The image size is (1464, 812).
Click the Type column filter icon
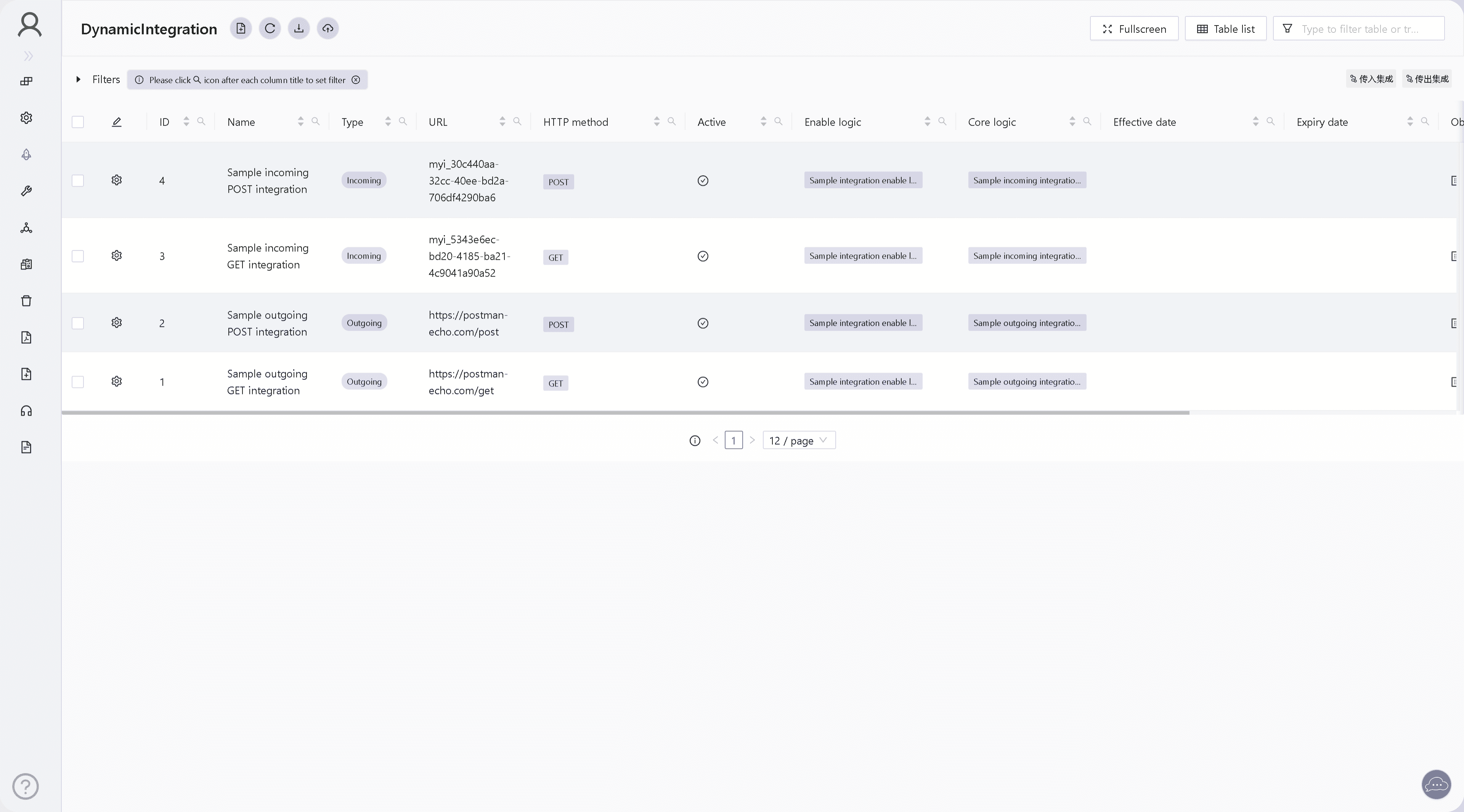[402, 121]
